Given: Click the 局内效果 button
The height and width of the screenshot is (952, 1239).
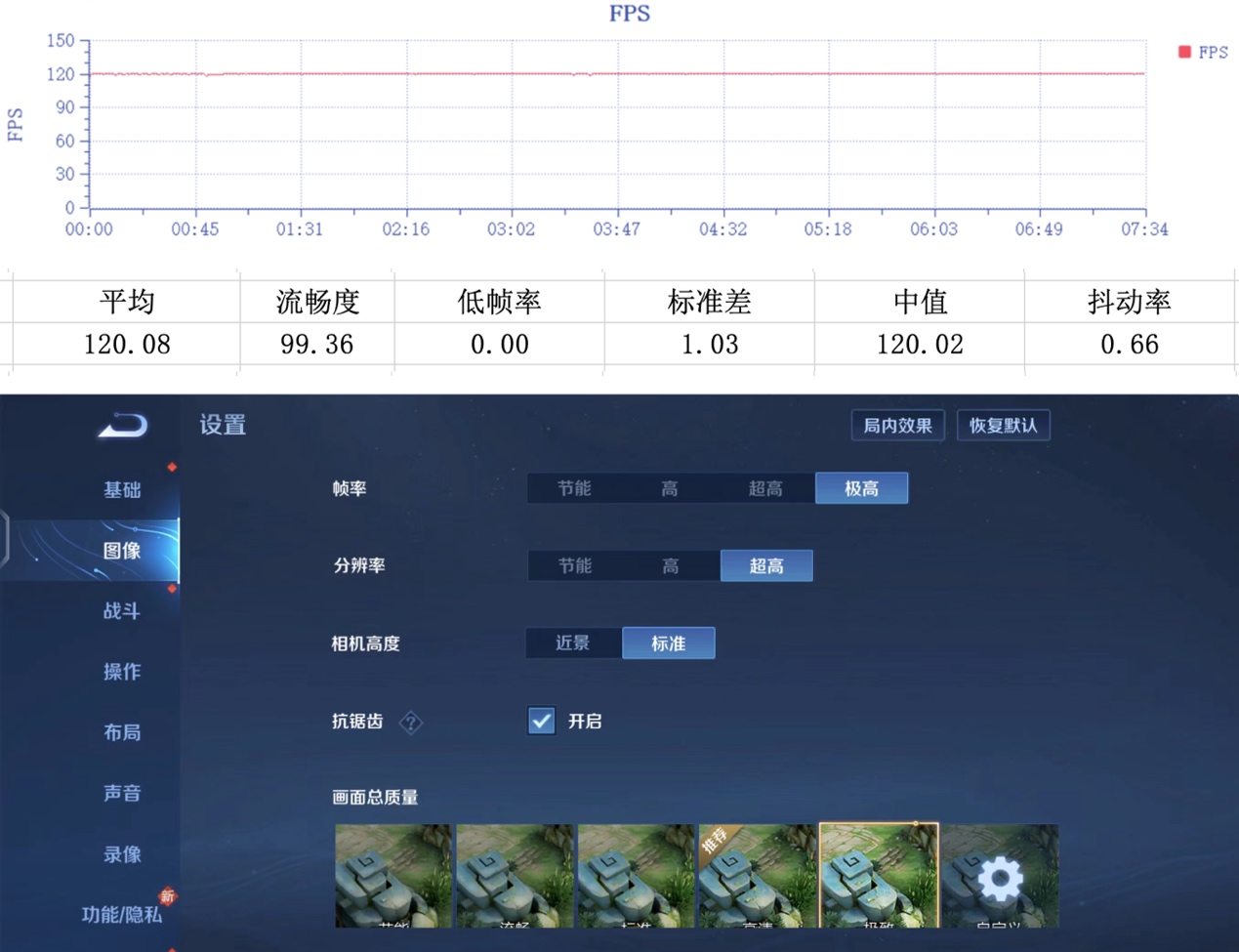Looking at the screenshot, I should click(897, 426).
